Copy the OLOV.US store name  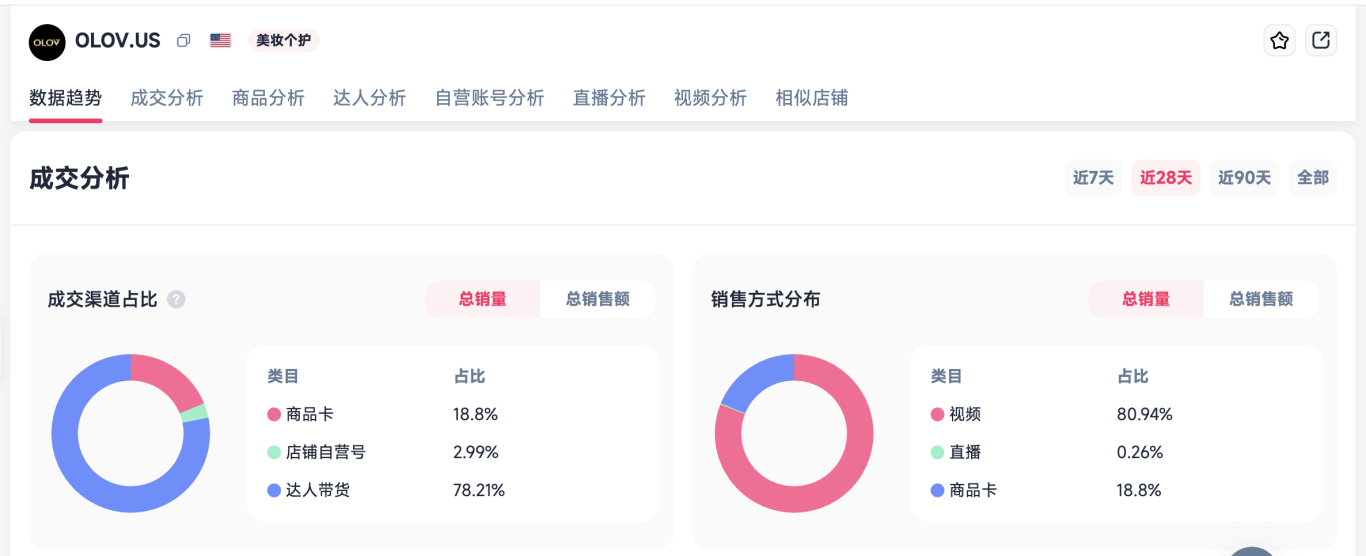183,41
